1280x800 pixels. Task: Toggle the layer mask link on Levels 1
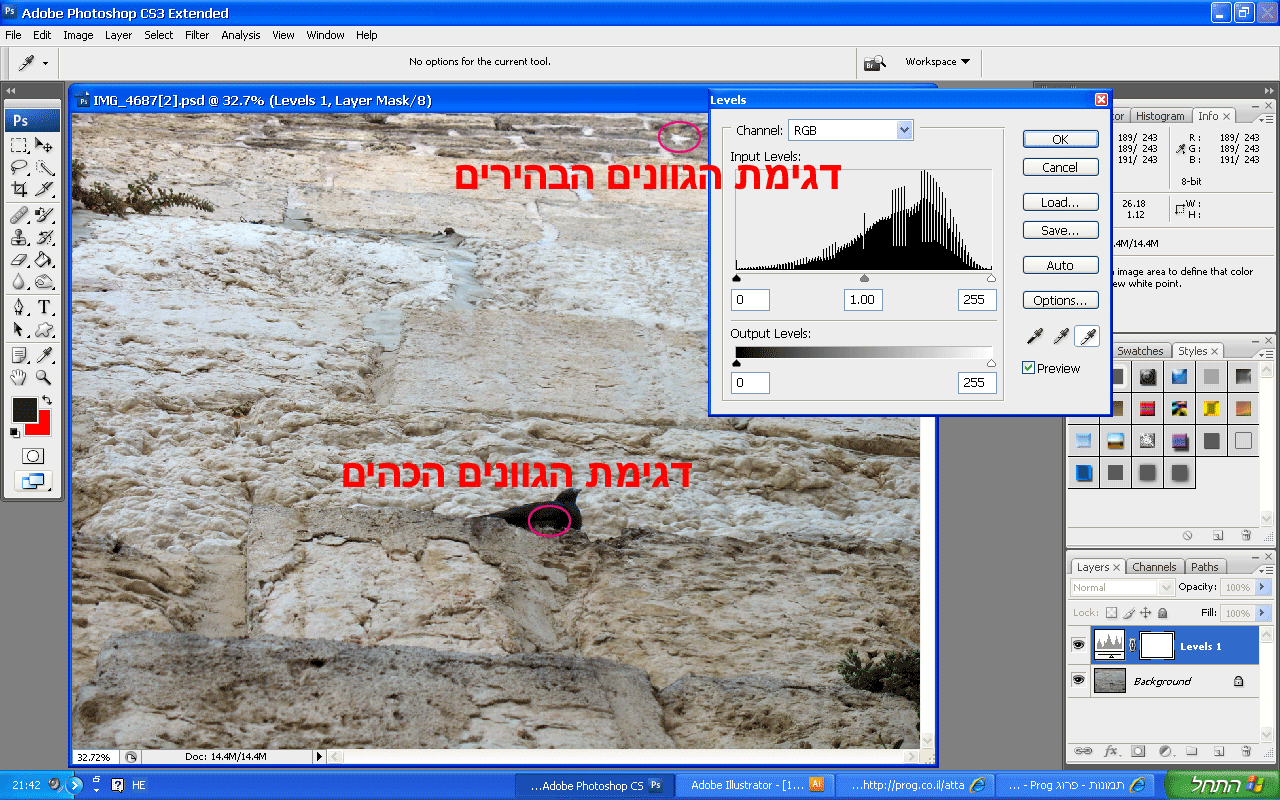(1132, 646)
